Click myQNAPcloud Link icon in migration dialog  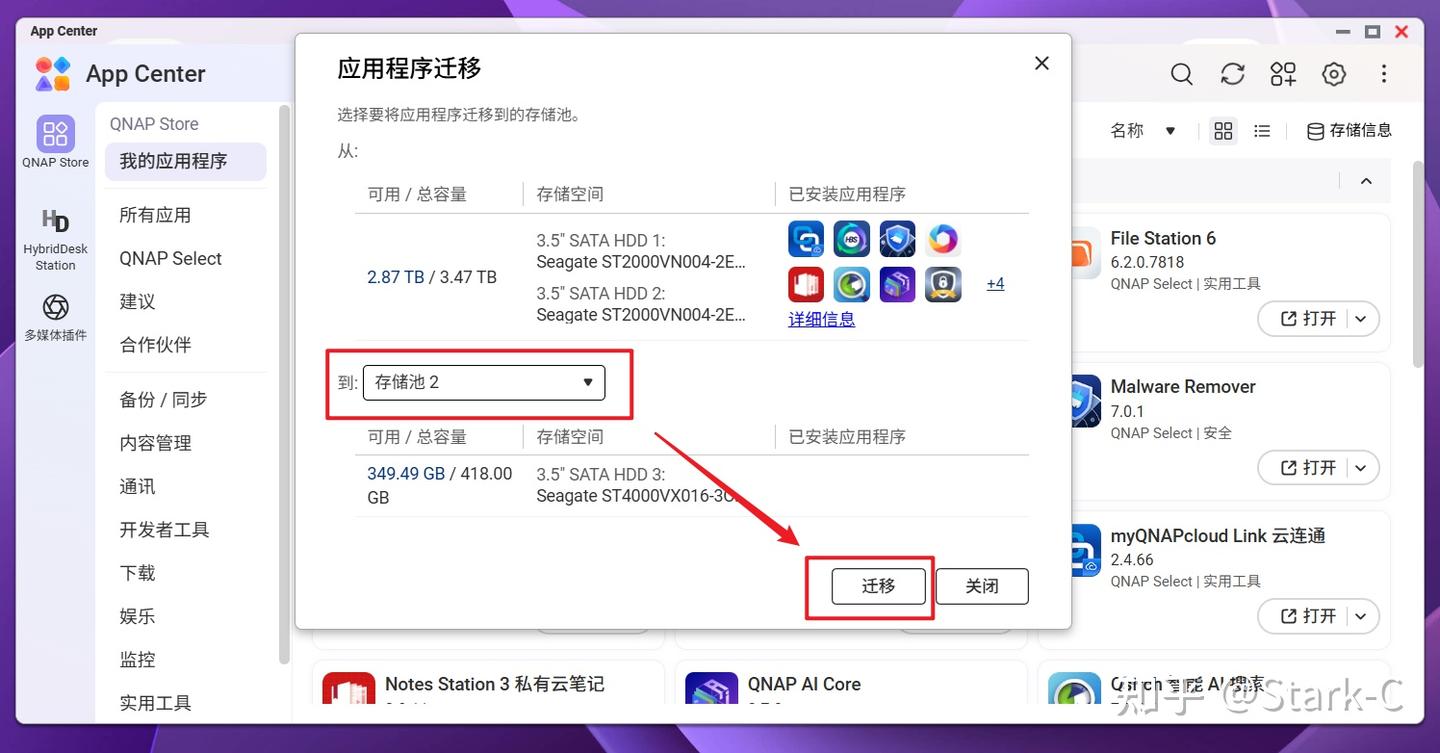(806, 239)
